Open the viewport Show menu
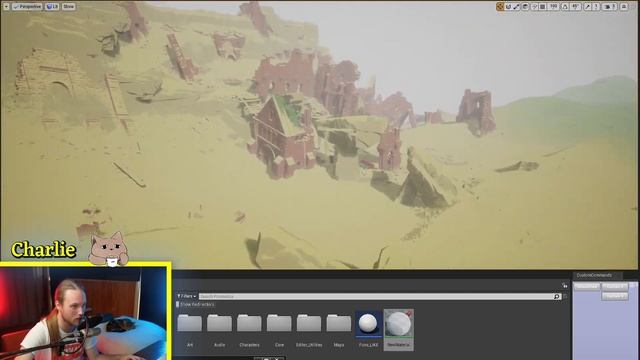The image size is (640, 360). point(69,7)
